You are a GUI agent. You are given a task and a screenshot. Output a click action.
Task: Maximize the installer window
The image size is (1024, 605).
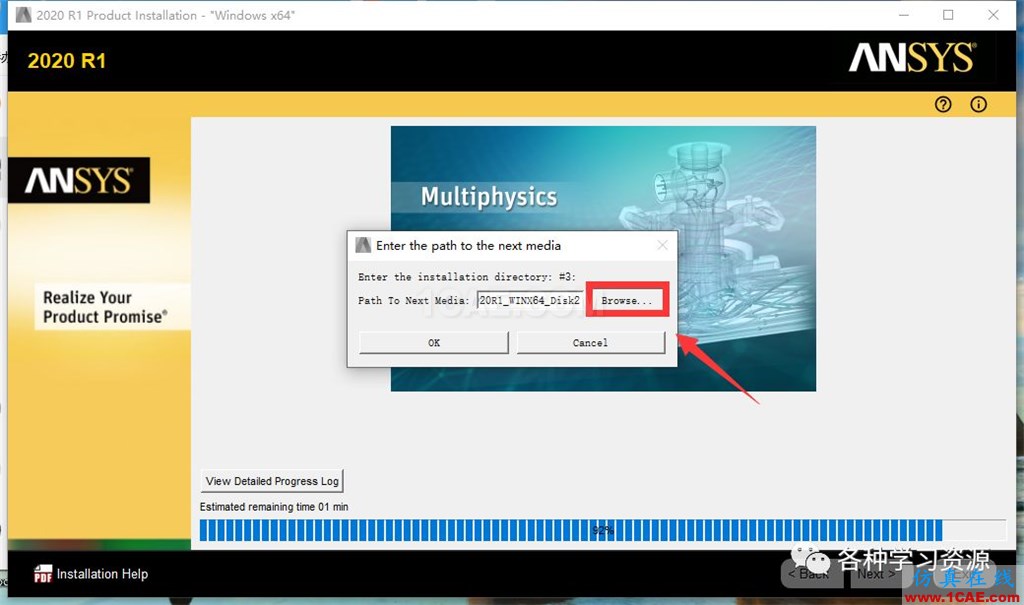pos(948,15)
